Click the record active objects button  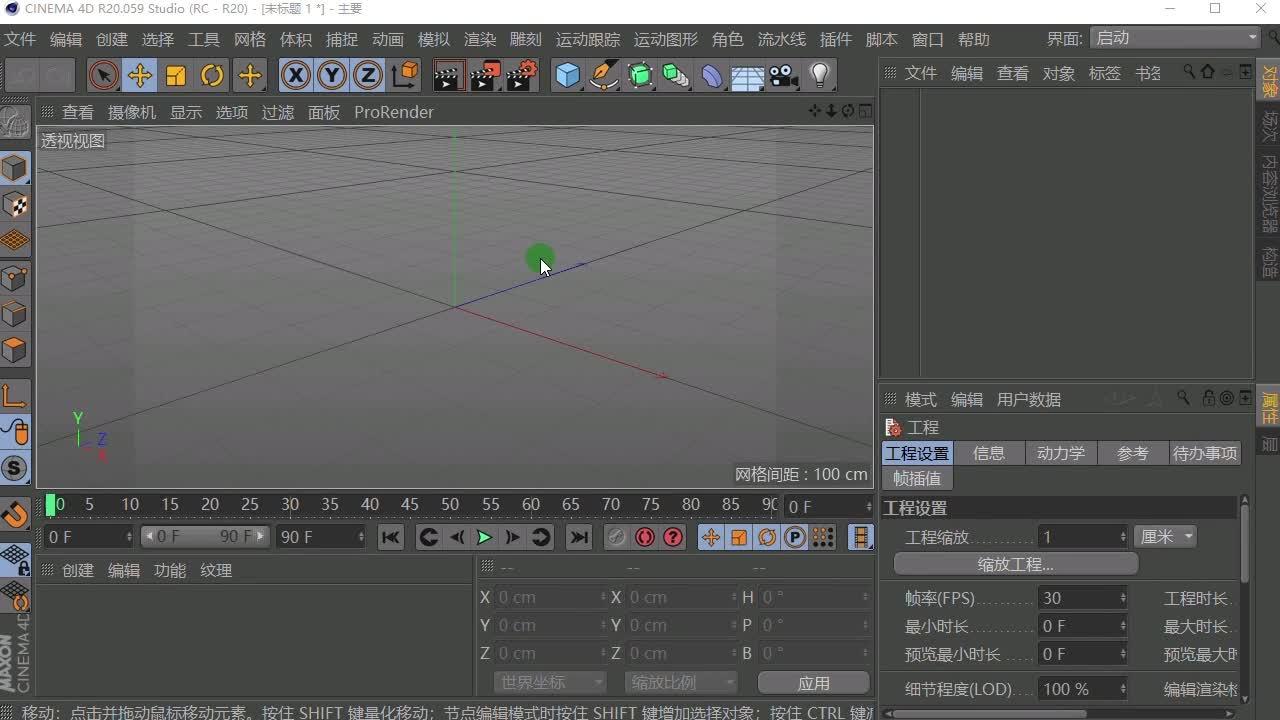616,537
